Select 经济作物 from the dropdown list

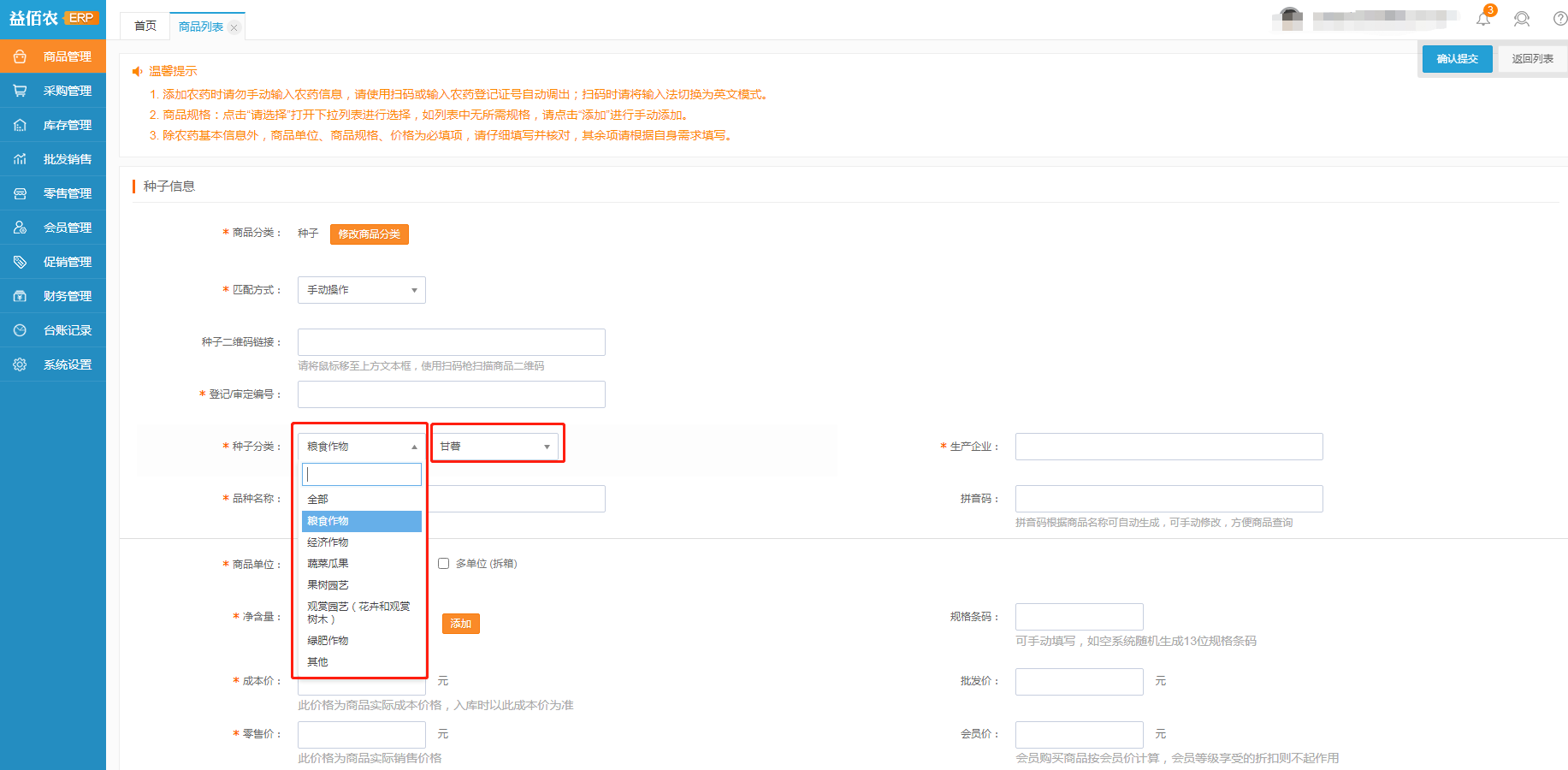pos(328,542)
